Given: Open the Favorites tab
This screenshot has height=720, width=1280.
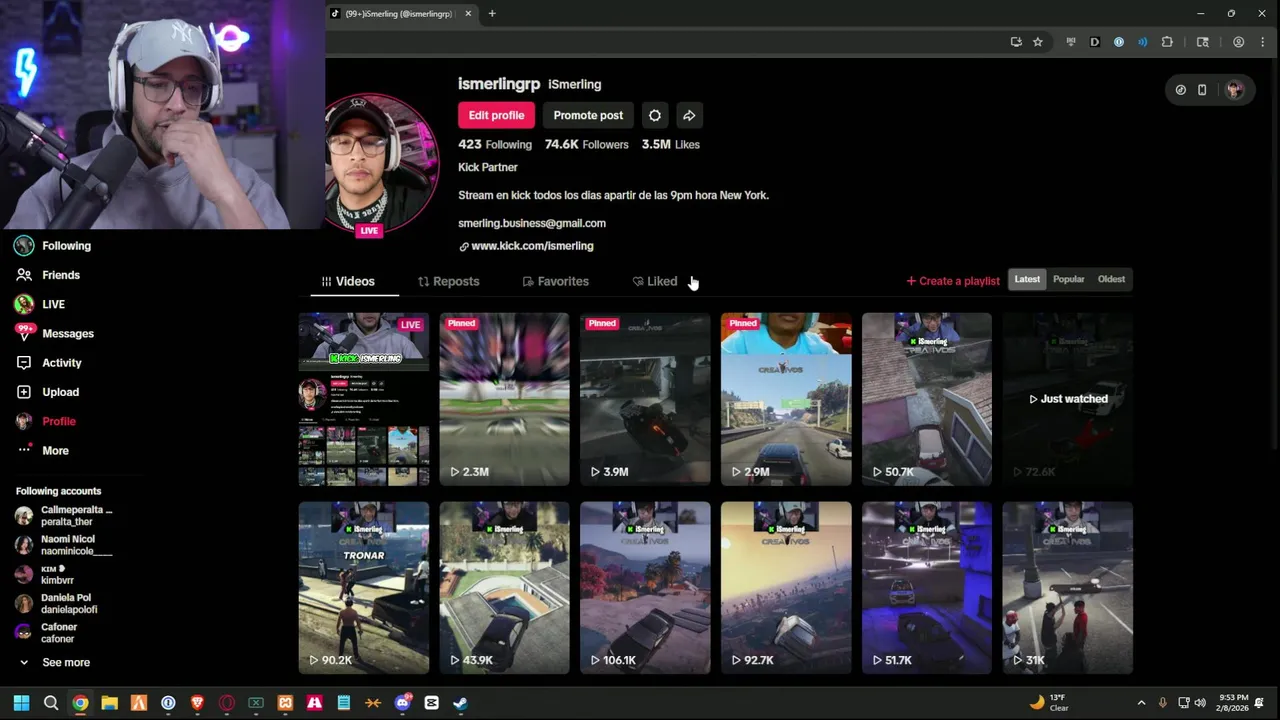Looking at the screenshot, I should pyautogui.click(x=555, y=282).
